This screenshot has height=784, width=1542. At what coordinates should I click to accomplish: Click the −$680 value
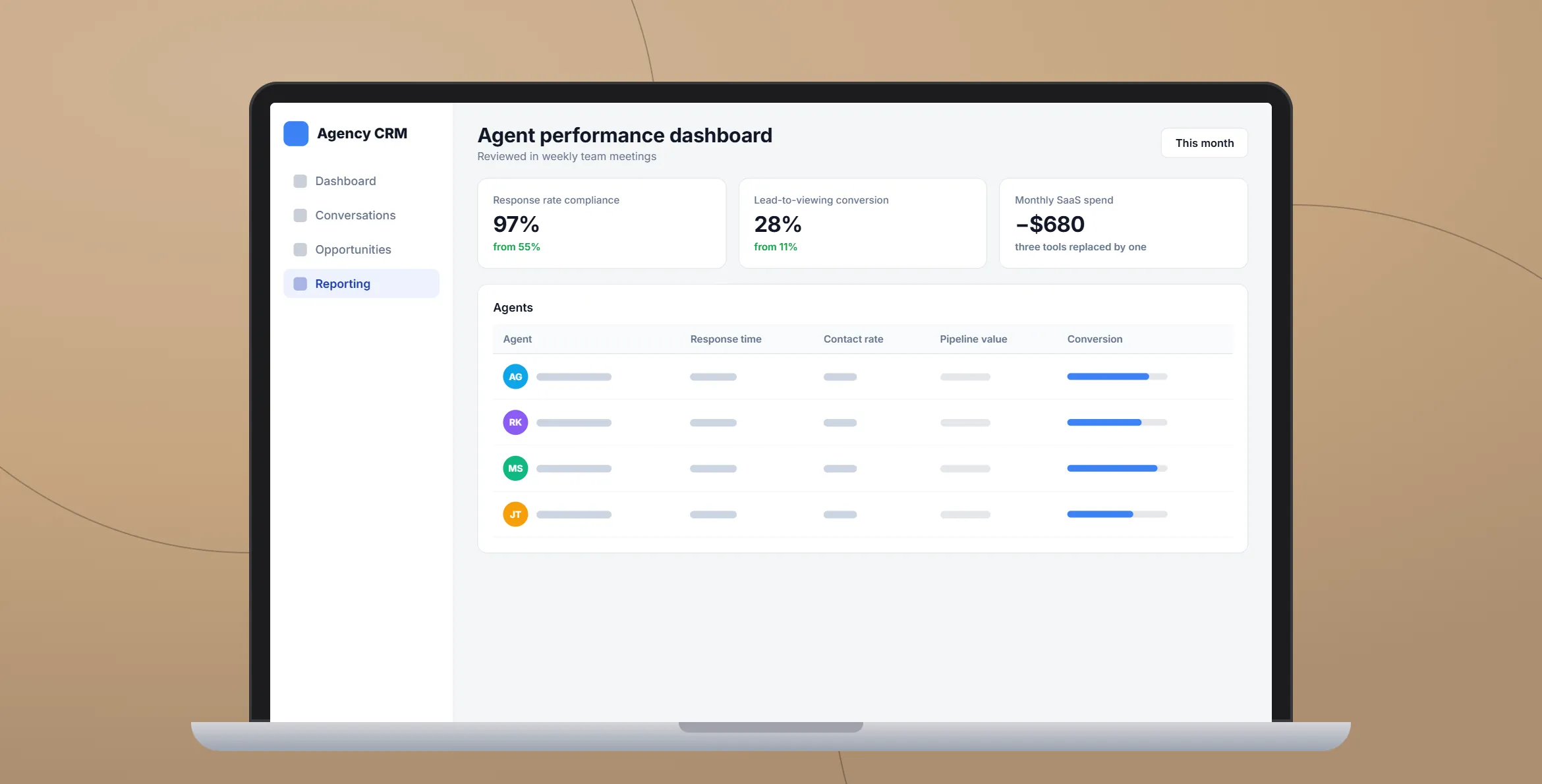1050,225
